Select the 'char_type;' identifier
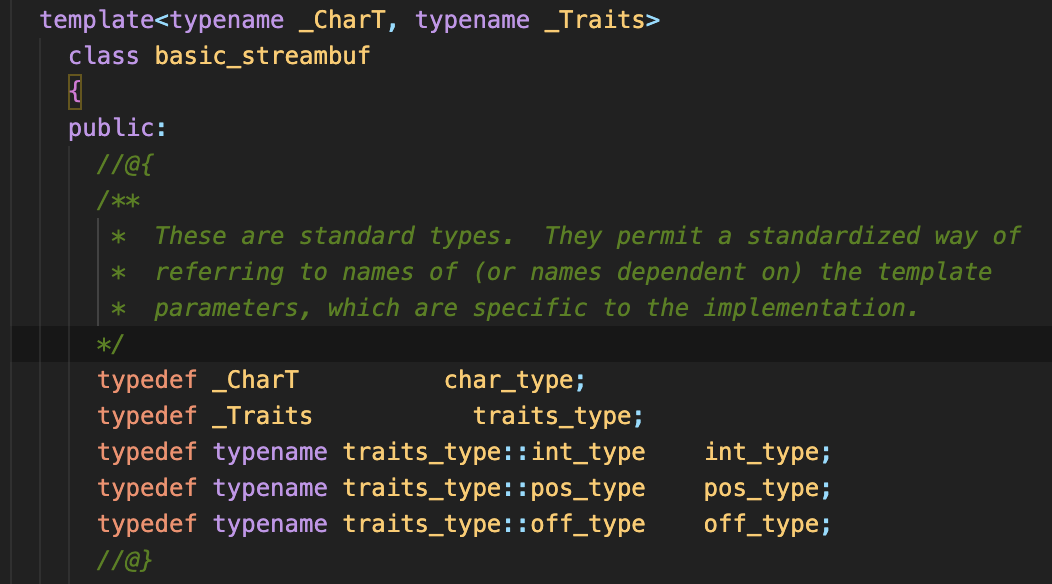This screenshot has height=584, width=1052. coord(515,381)
